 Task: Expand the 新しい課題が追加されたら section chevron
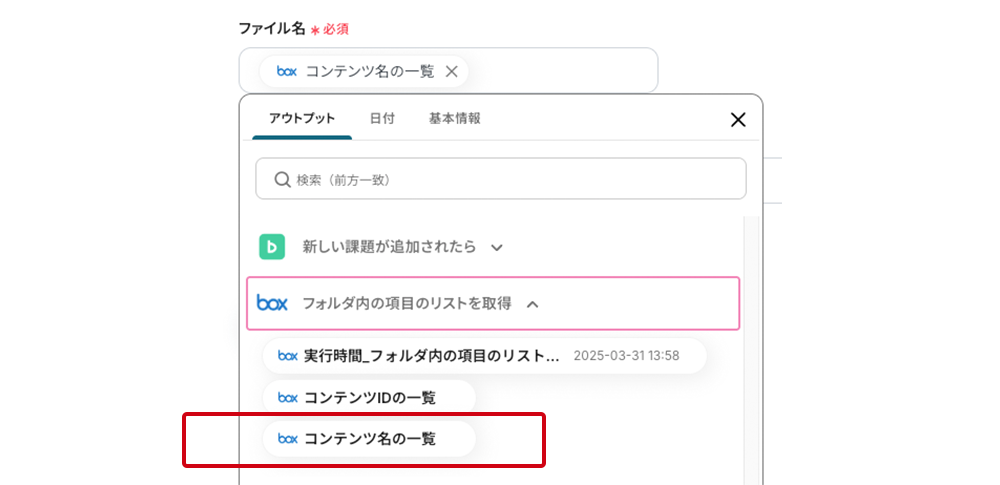(x=497, y=247)
